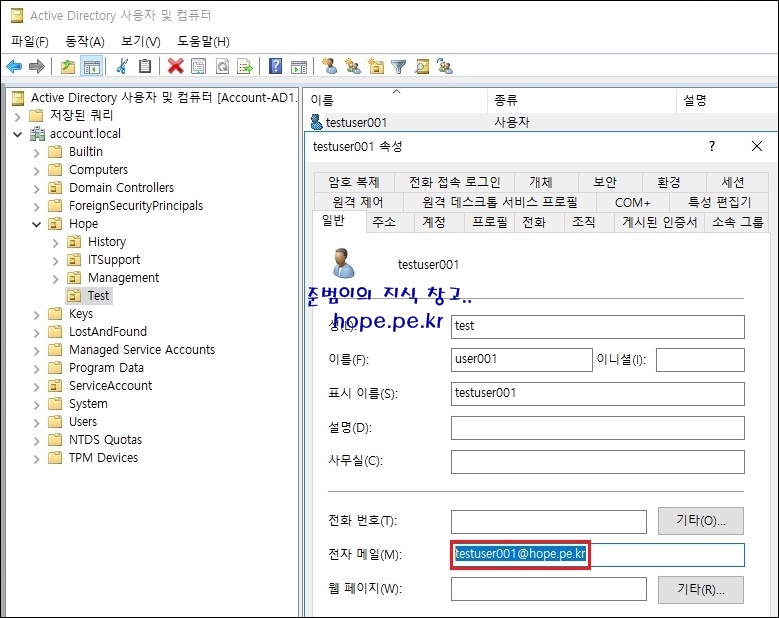The image size is (779, 618).
Task: Toggle show/hide action pane icon
Action: point(299,66)
